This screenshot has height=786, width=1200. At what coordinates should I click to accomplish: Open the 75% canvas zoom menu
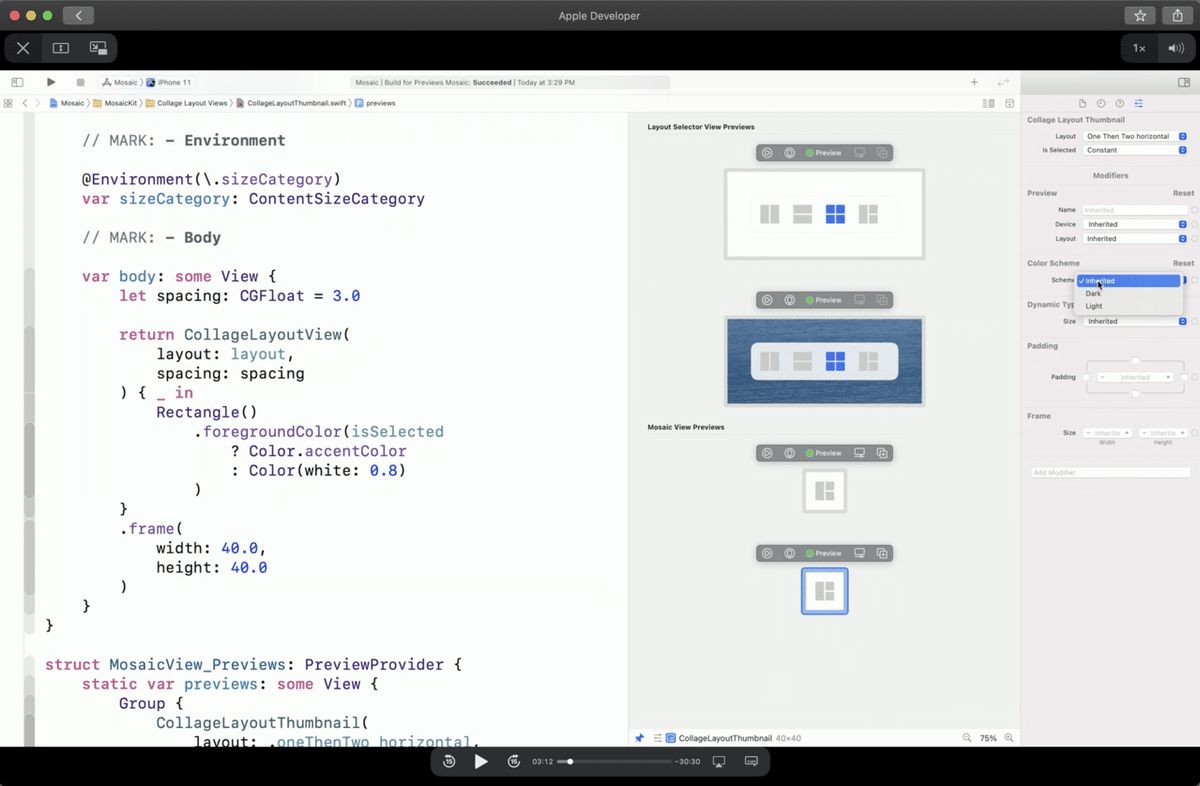(x=988, y=738)
